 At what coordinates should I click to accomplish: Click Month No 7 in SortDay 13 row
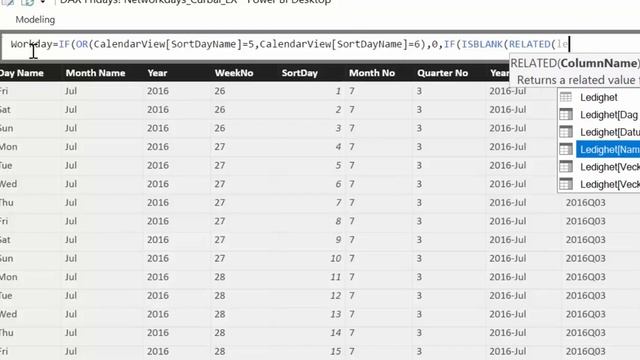point(352,314)
